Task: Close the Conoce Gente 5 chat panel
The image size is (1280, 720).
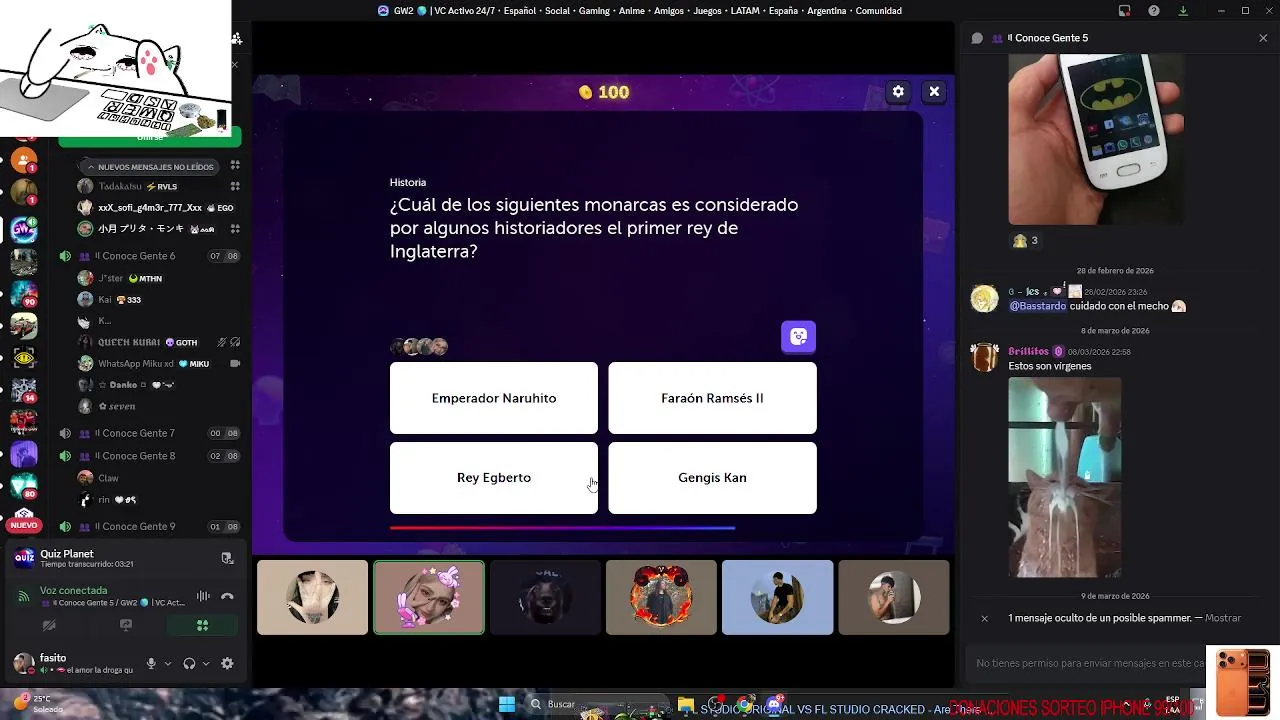Action: click(x=1263, y=38)
